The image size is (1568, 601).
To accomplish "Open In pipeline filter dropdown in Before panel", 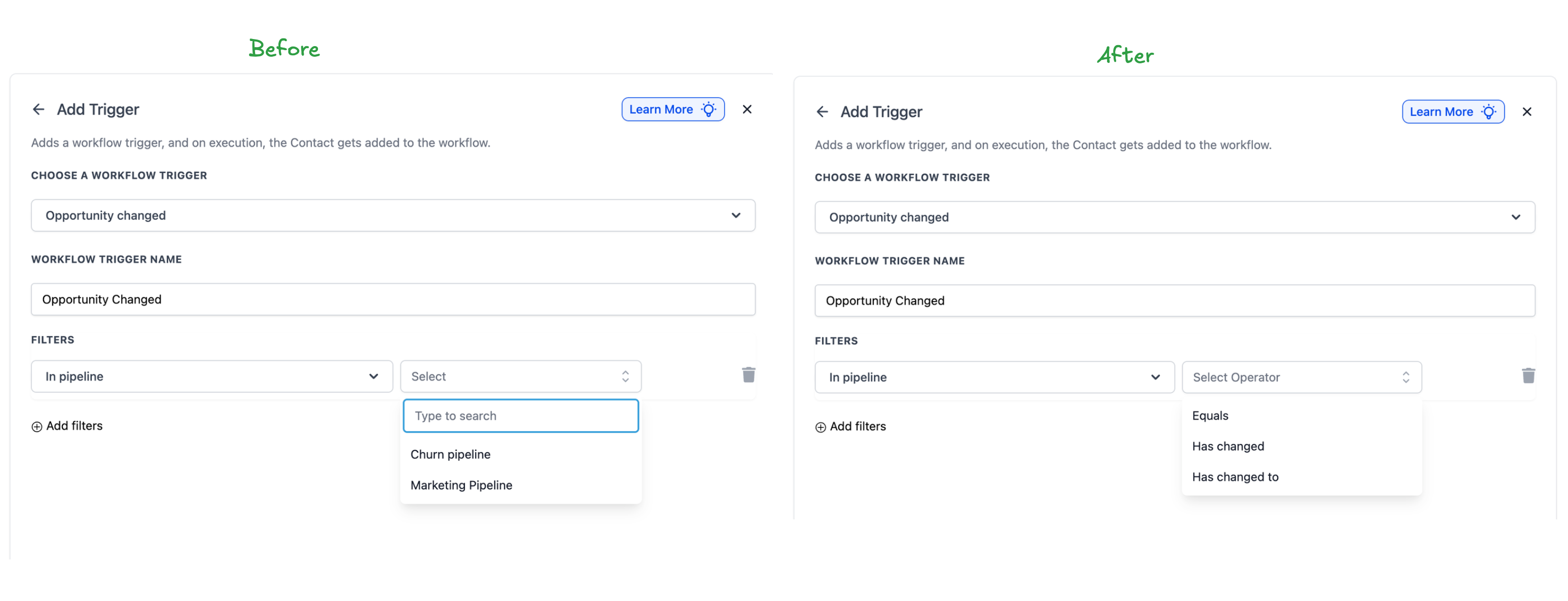I will [x=212, y=377].
